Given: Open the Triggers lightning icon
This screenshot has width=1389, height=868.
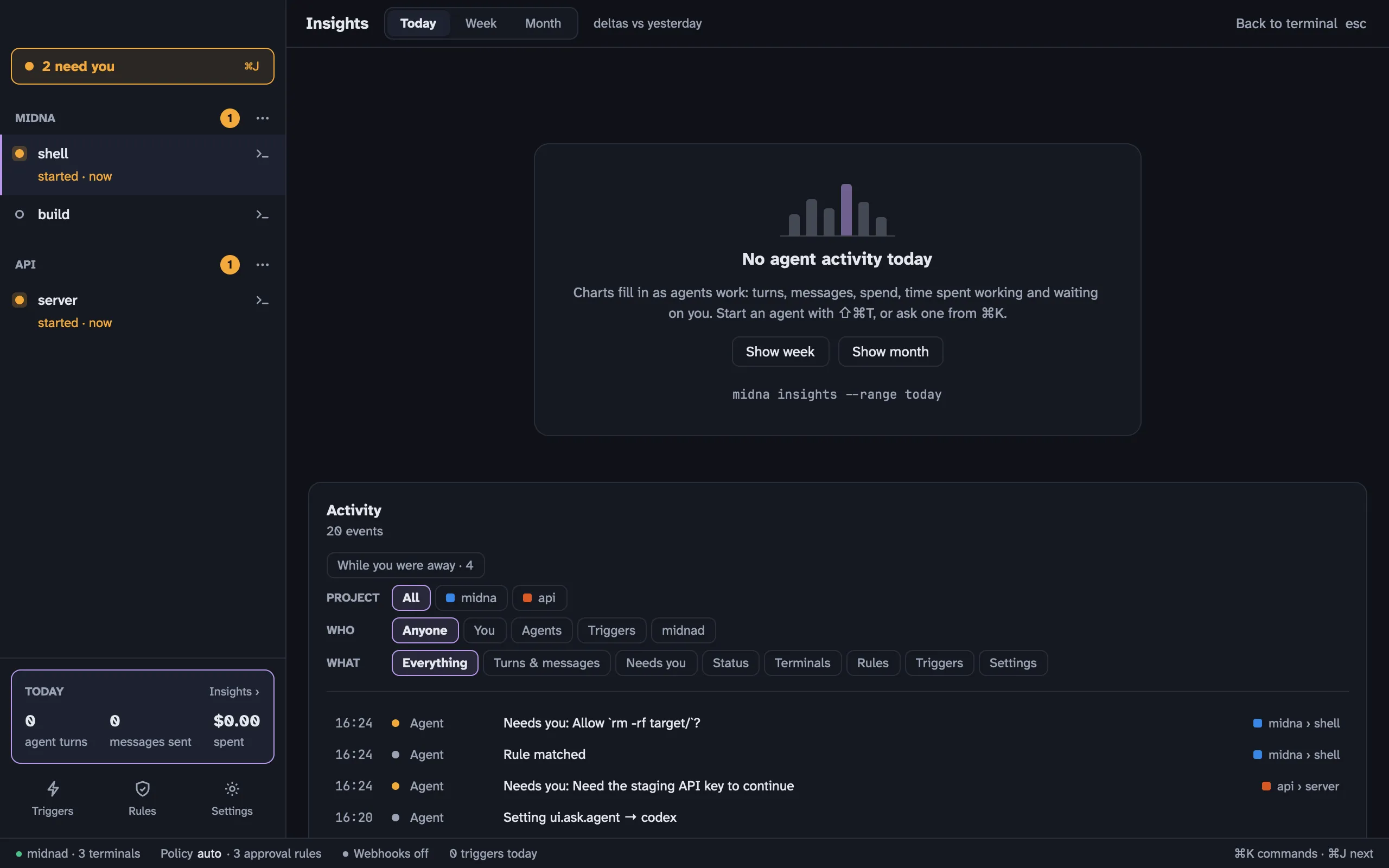Looking at the screenshot, I should (53, 788).
